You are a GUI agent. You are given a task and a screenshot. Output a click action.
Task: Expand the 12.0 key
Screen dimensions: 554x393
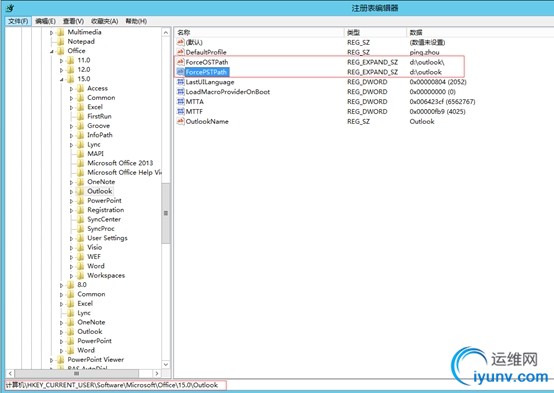(x=61, y=70)
